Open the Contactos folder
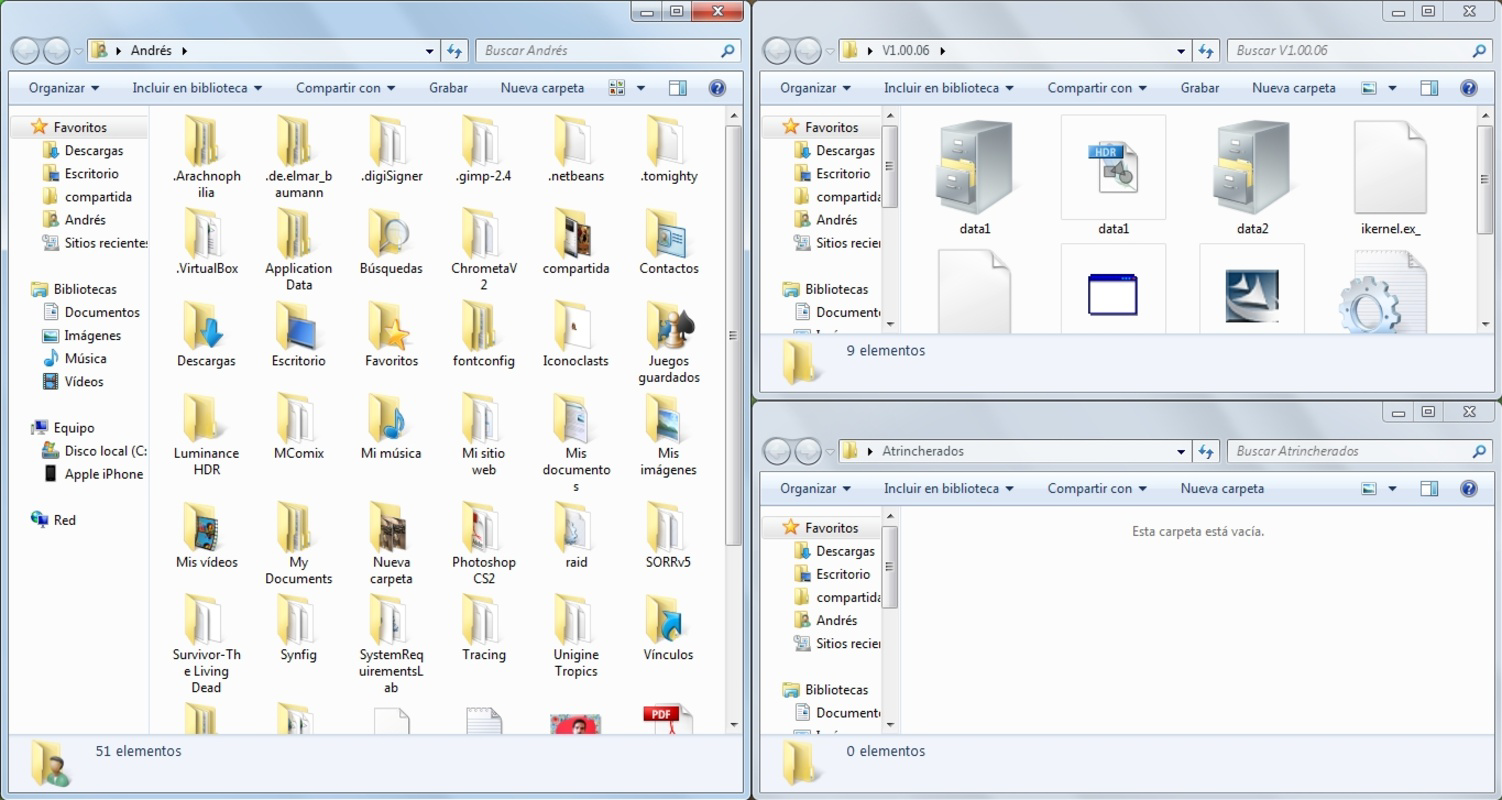The height and width of the screenshot is (800, 1502). pos(668,240)
